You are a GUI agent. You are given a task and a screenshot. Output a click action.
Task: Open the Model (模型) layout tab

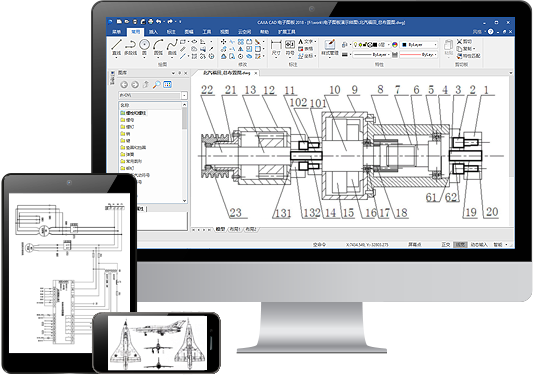click(x=220, y=230)
